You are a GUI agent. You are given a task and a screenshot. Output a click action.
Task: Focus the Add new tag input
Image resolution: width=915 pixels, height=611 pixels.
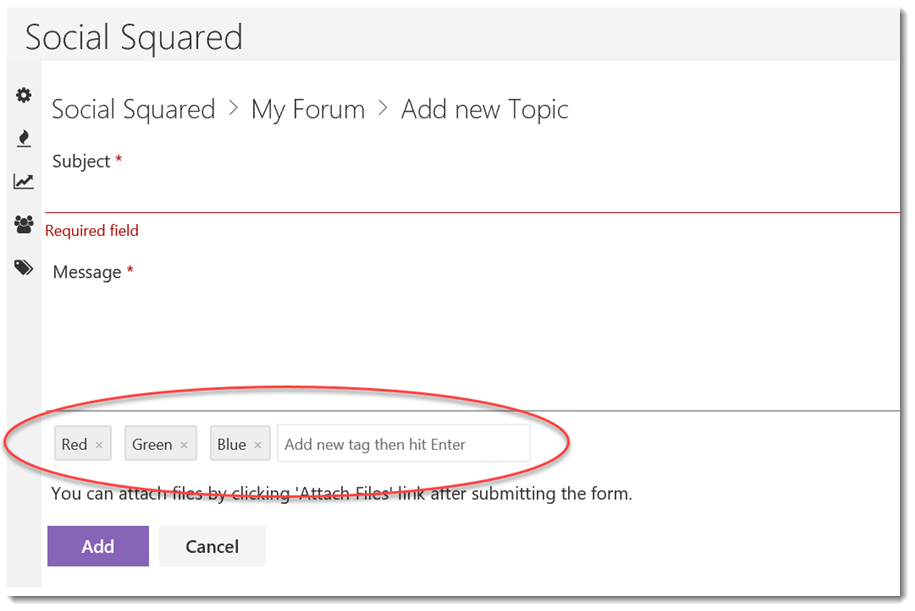pyautogui.click(x=403, y=445)
